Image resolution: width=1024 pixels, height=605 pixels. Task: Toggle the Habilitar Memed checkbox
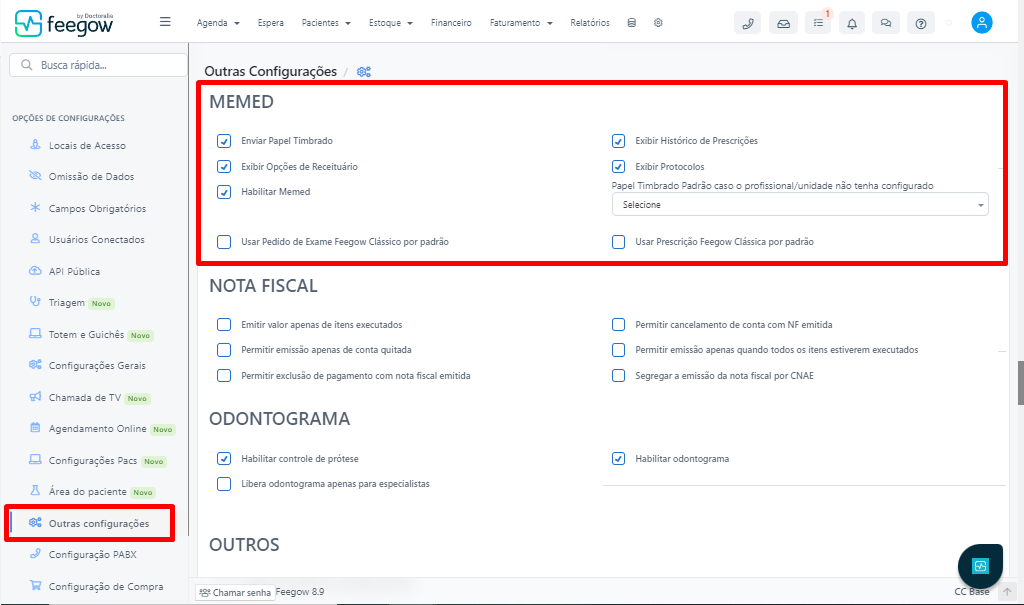coord(224,192)
